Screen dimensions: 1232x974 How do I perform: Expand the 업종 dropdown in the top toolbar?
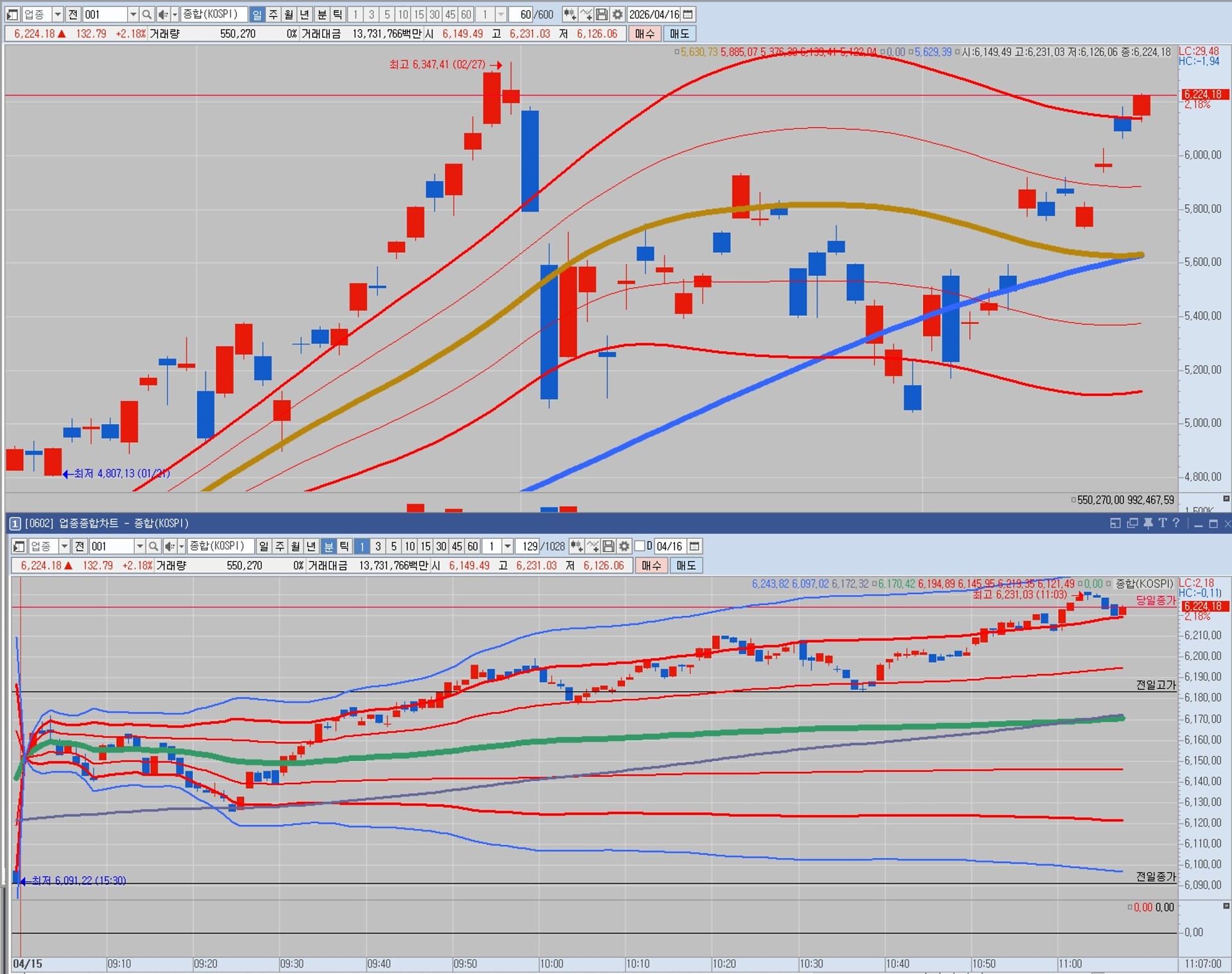57,14
